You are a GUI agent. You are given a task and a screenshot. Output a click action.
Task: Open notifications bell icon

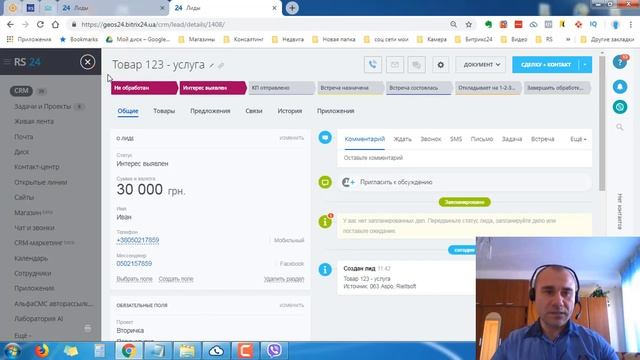pyautogui.click(x=620, y=87)
